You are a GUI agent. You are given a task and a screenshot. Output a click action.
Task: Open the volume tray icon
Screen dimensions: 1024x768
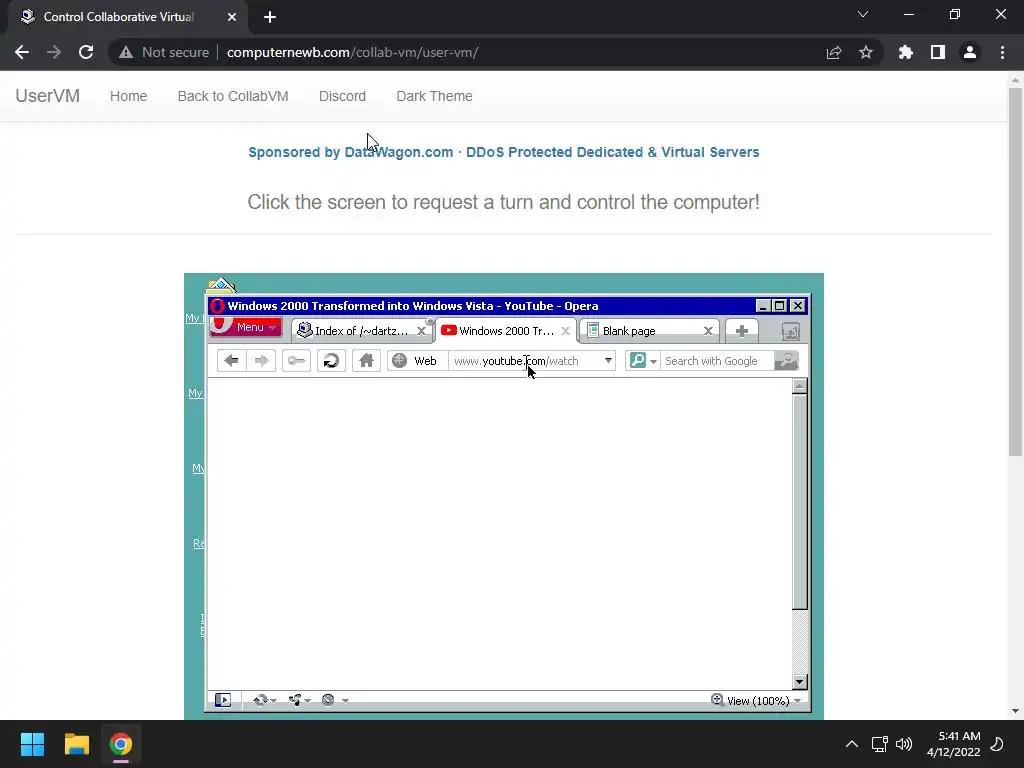(x=904, y=744)
